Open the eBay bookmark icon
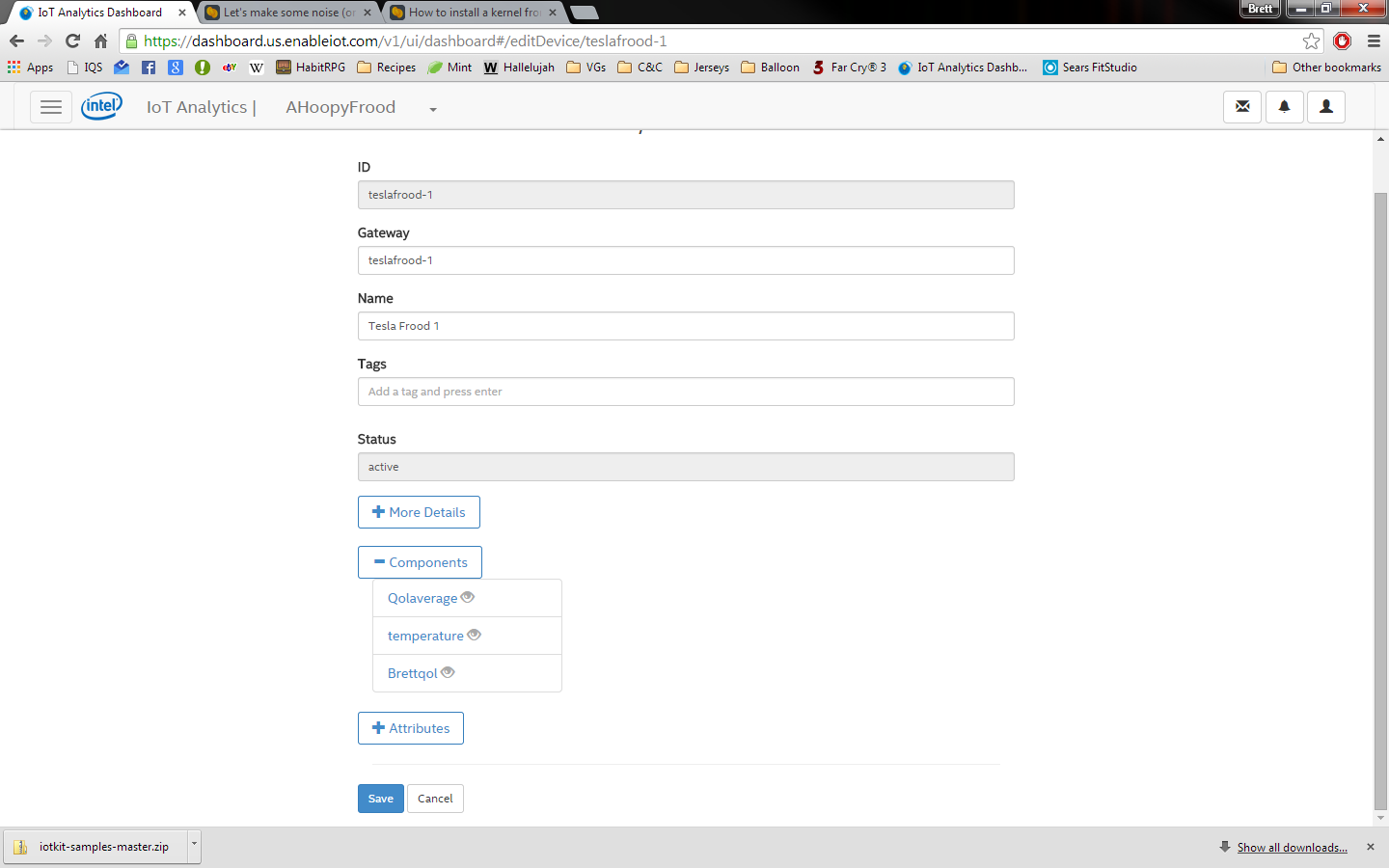The height and width of the screenshot is (868, 1389). click(x=230, y=68)
